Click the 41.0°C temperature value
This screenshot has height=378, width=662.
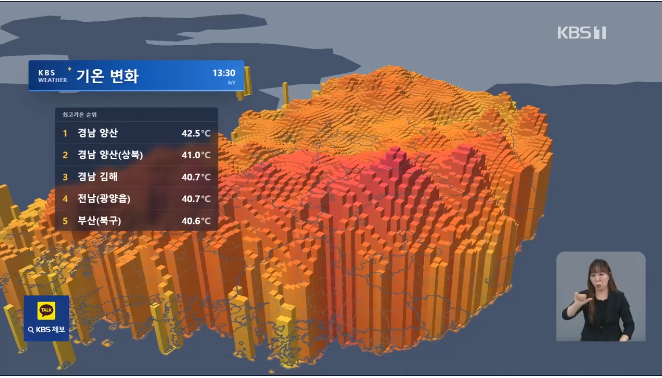tap(196, 155)
